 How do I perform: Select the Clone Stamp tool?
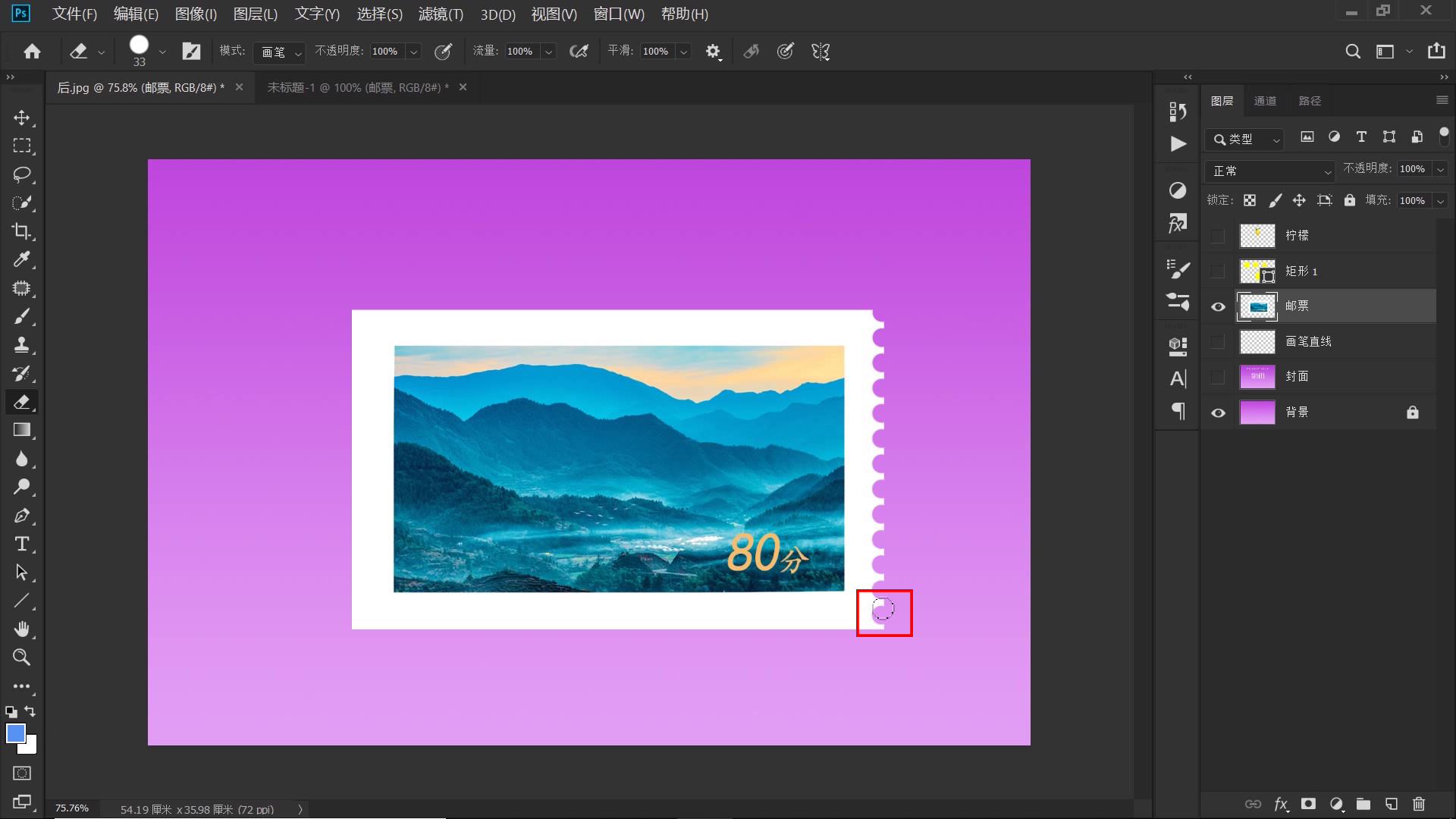pyautogui.click(x=21, y=345)
